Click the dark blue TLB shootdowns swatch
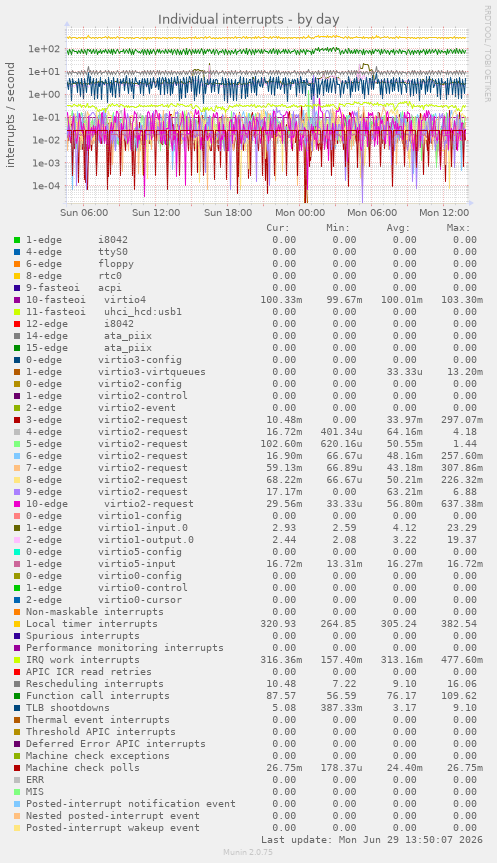 (x=17, y=708)
